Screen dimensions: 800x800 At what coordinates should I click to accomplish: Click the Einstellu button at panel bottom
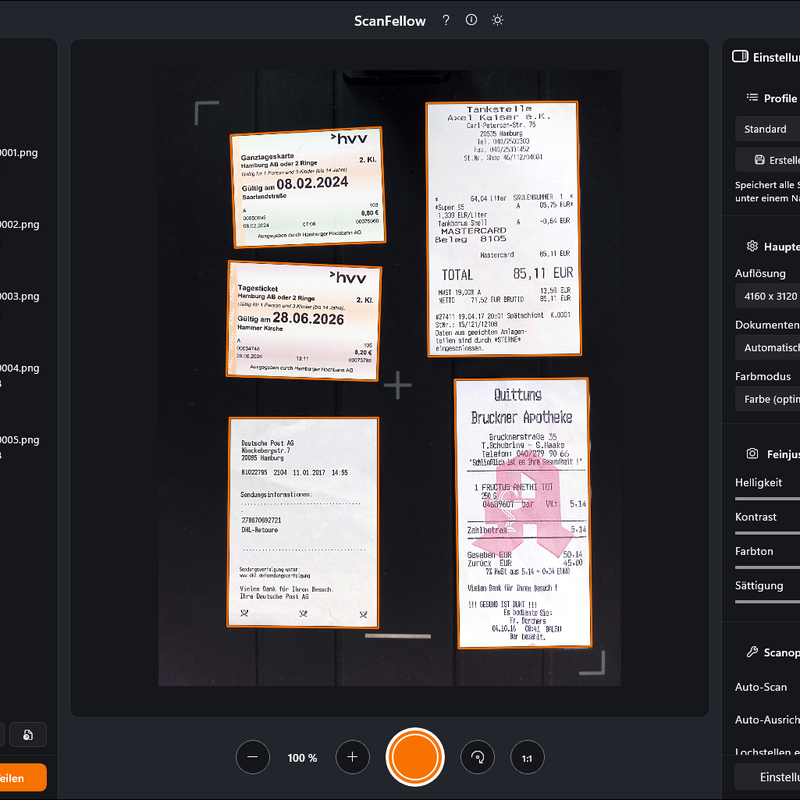point(767,777)
